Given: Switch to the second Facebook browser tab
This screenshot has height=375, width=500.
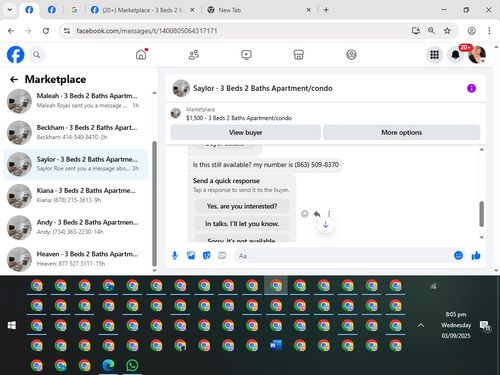Looking at the screenshot, I should [52, 10].
